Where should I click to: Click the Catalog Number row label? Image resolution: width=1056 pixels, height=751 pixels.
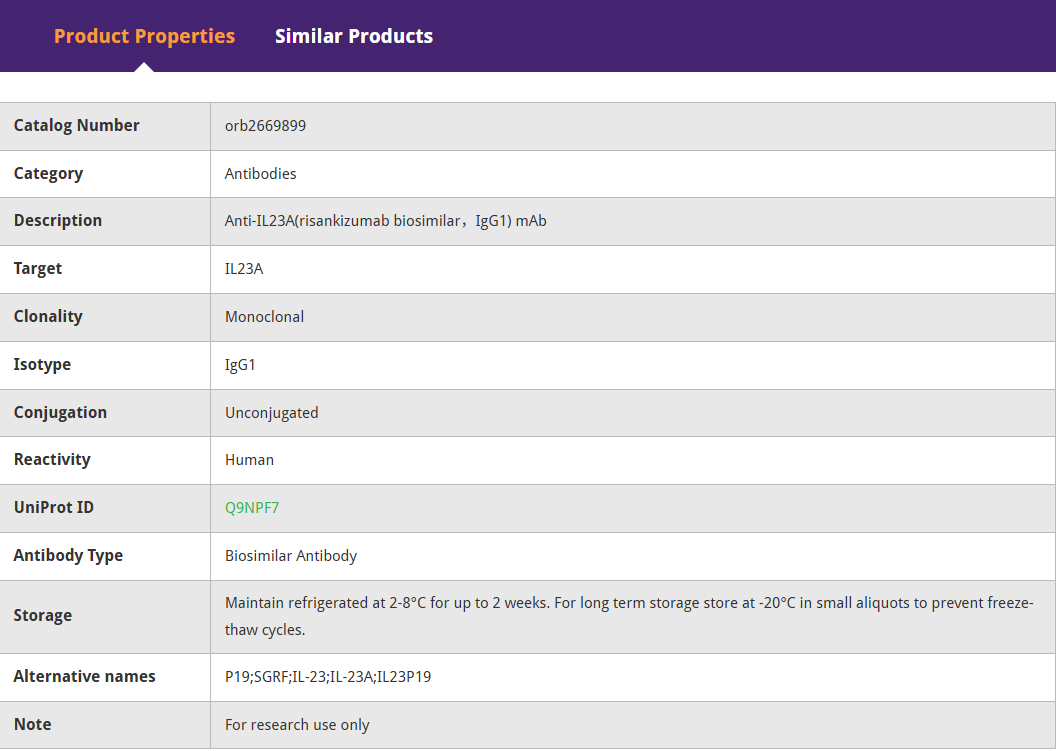pos(77,126)
